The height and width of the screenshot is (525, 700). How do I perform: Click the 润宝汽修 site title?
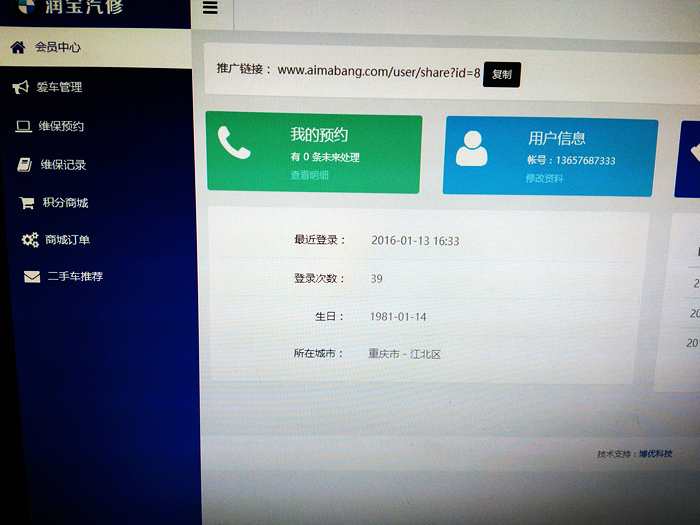84,7
